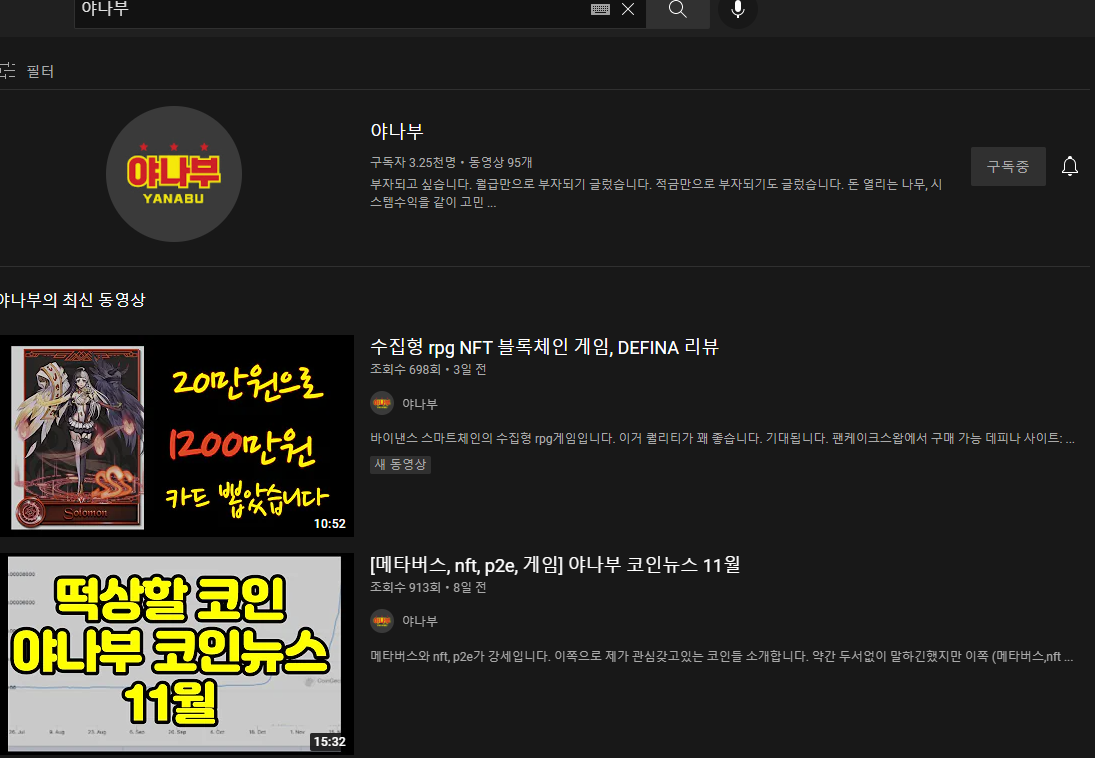
Task: Click the 야나부의 최신 동영상 section heading
Action: pos(72,300)
